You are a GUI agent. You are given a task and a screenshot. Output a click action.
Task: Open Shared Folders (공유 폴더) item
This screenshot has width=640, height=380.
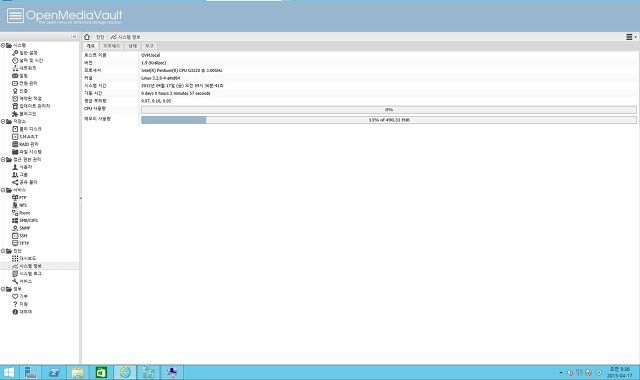(24, 182)
